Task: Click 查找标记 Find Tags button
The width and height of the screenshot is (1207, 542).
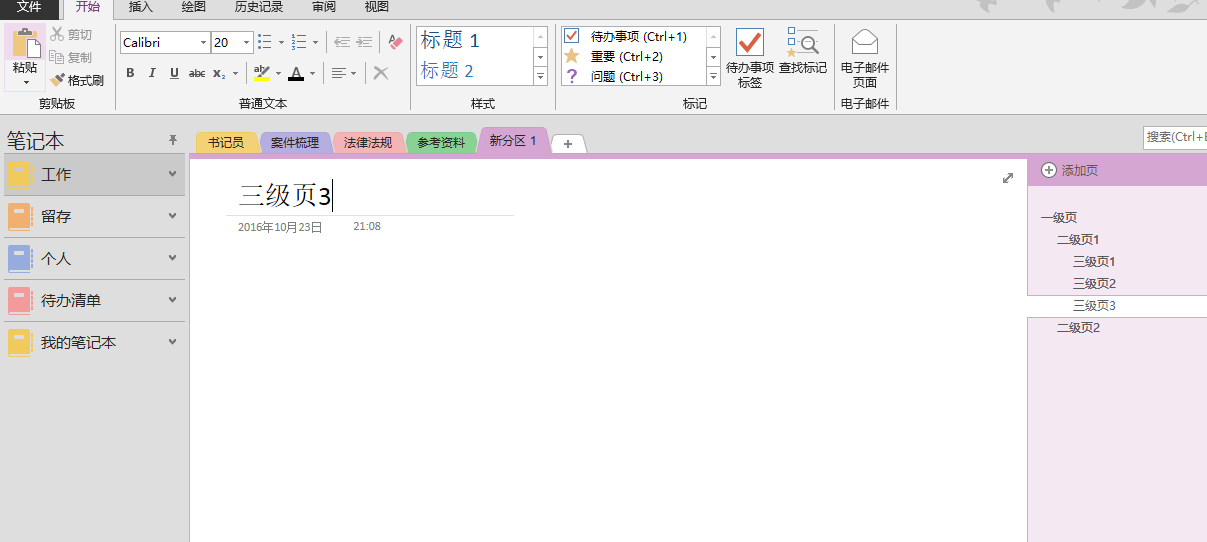Action: [x=803, y=52]
